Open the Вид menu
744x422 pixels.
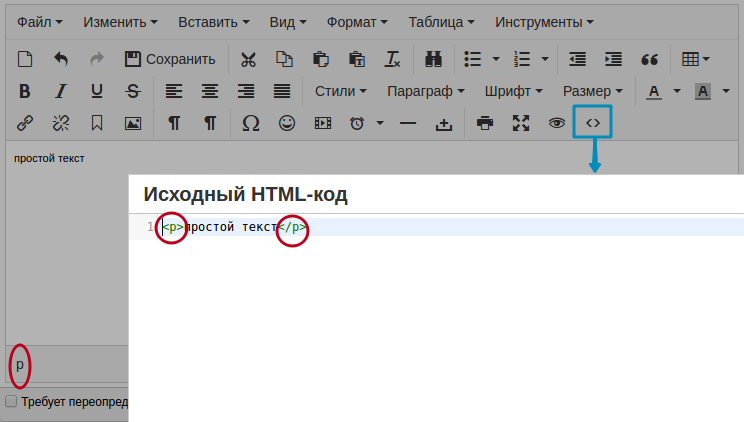click(x=288, y=22)
